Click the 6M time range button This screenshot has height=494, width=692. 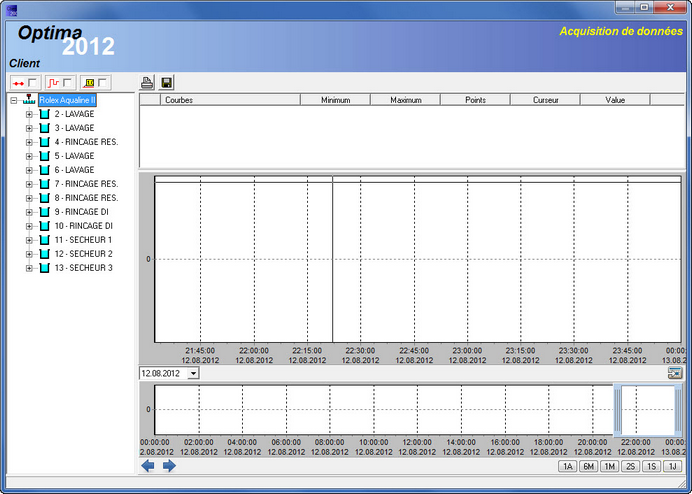588,466
